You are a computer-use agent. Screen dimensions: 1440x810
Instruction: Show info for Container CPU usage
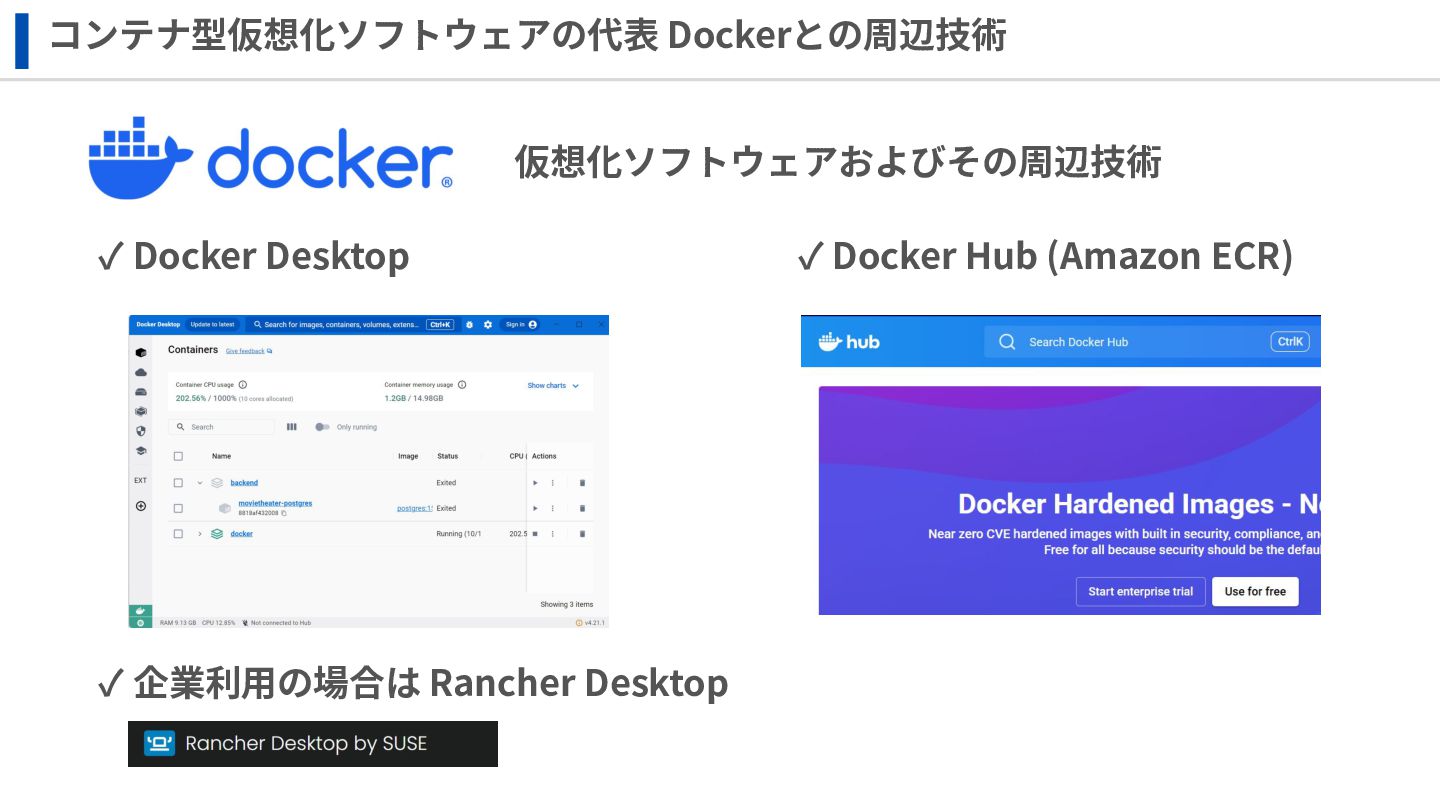tap(243, 385)
